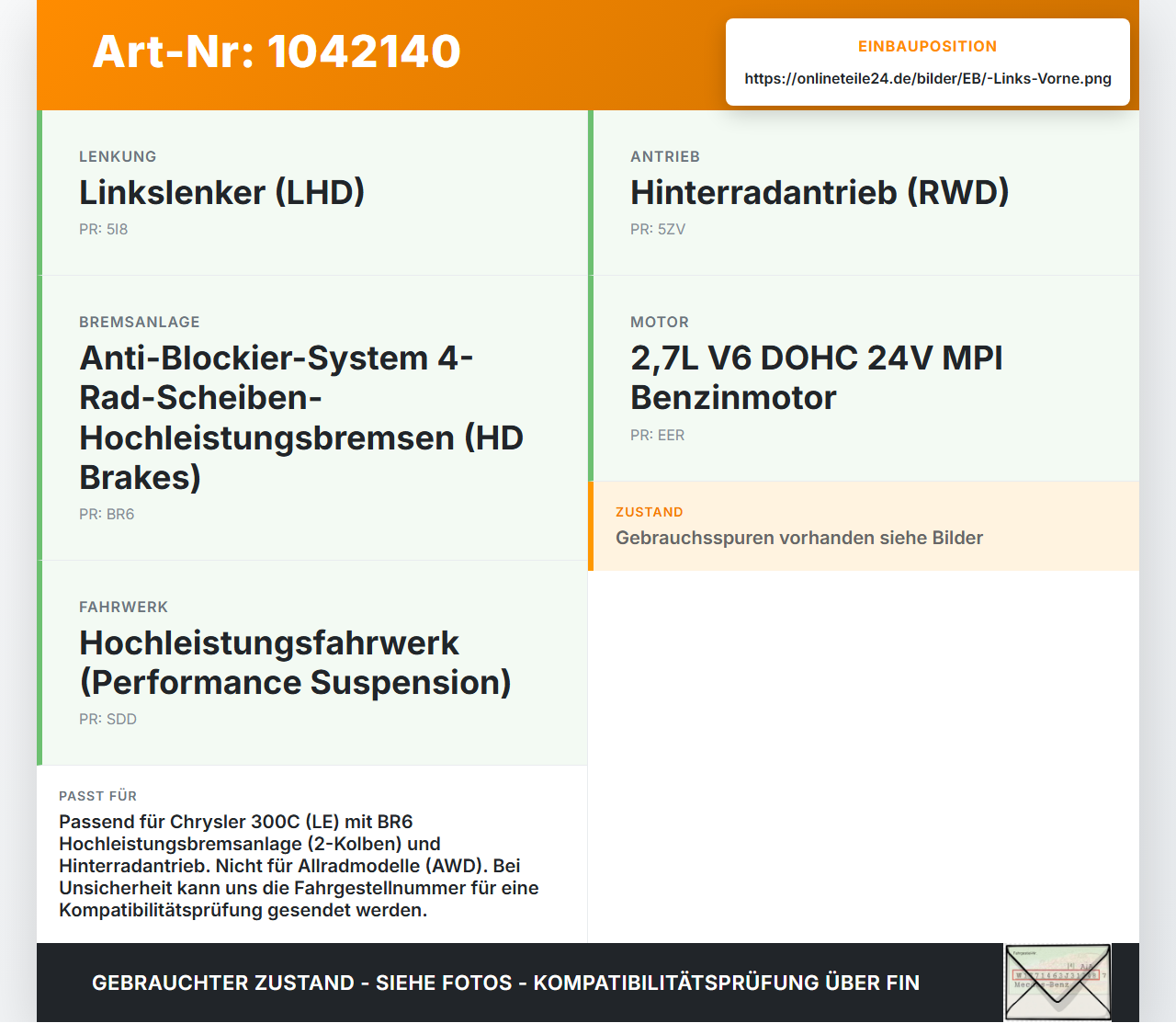Click the PR: 5ZV code
1176x1023 pixels.
tap(658, 229)
